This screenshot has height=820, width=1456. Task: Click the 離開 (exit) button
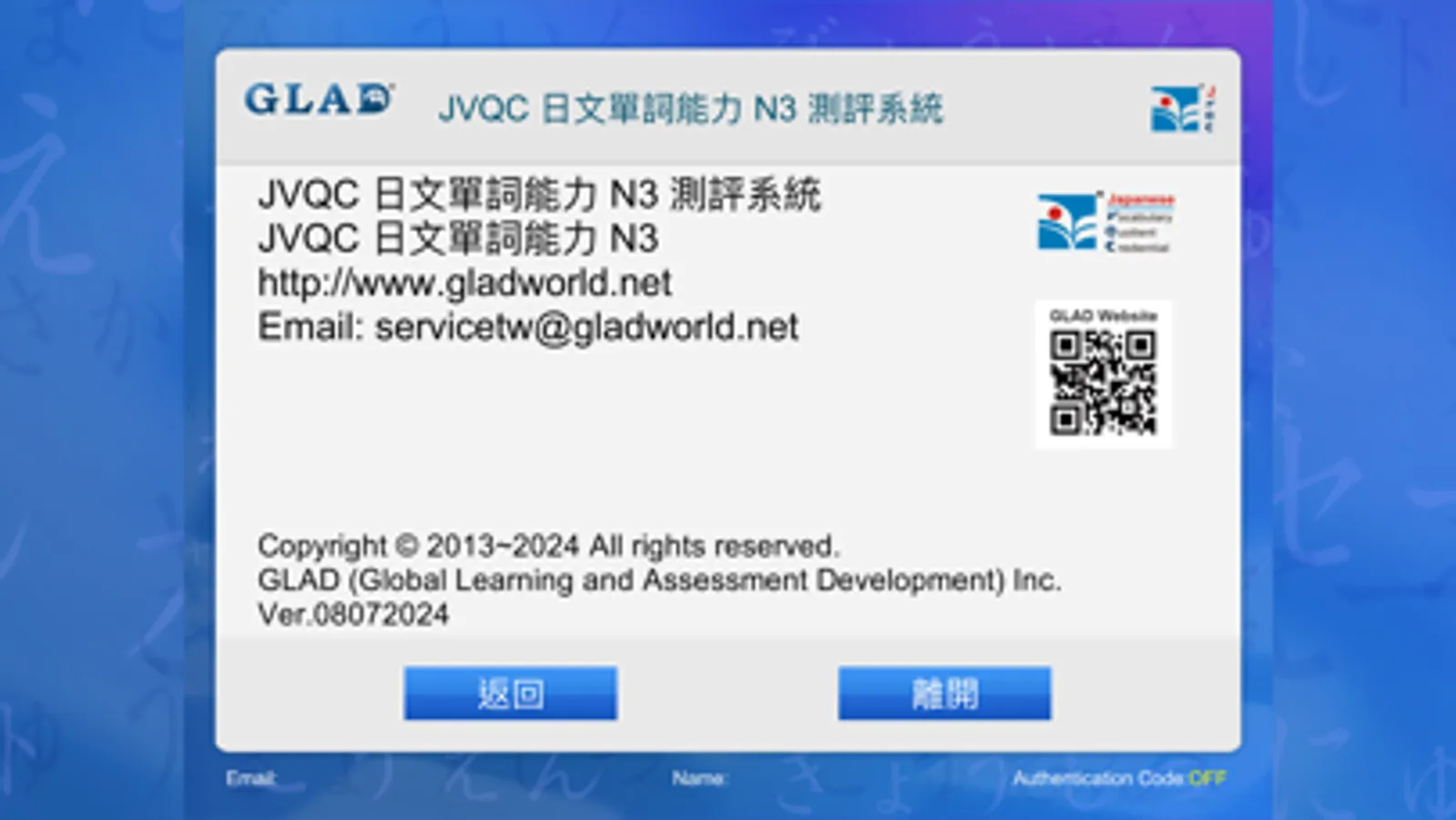tap(944, 693)
